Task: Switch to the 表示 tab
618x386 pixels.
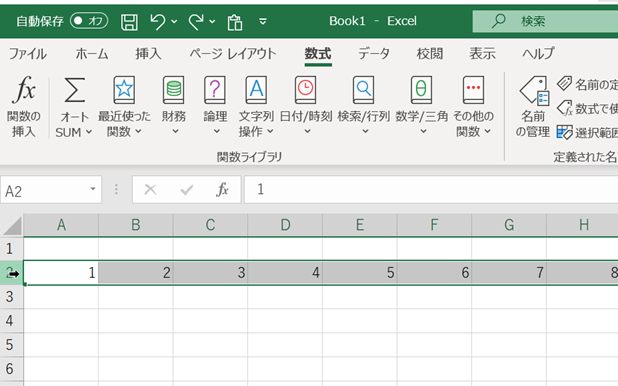Action: (482, 54)
